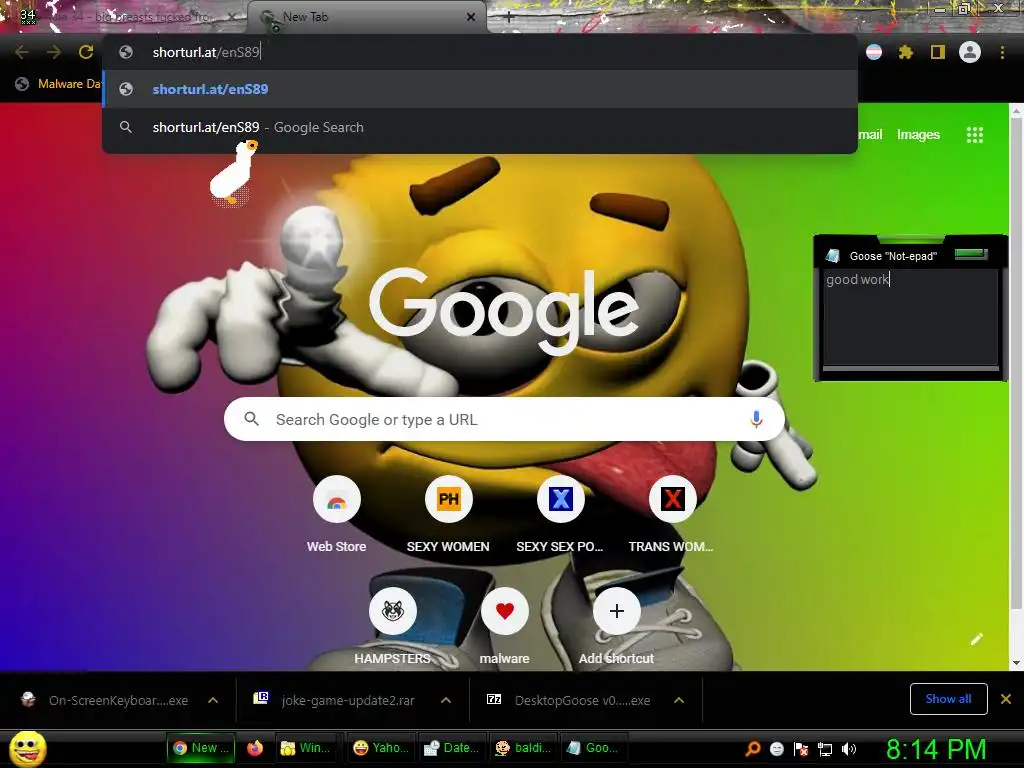Click the network tray icon

(x=825, y=749)
